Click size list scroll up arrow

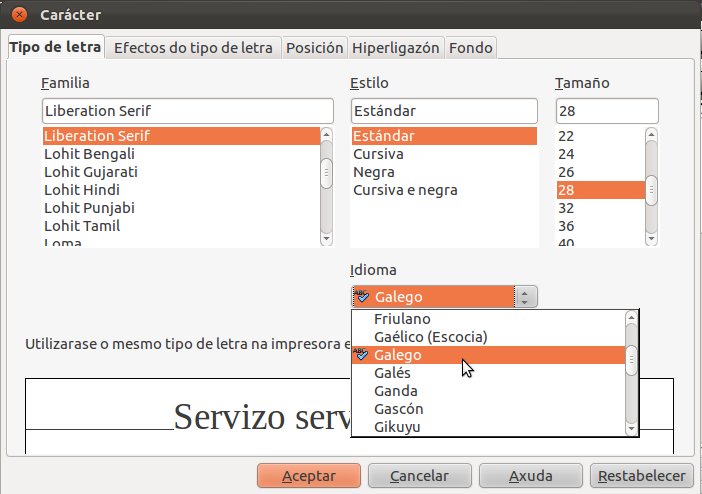(x=651, y=134)
